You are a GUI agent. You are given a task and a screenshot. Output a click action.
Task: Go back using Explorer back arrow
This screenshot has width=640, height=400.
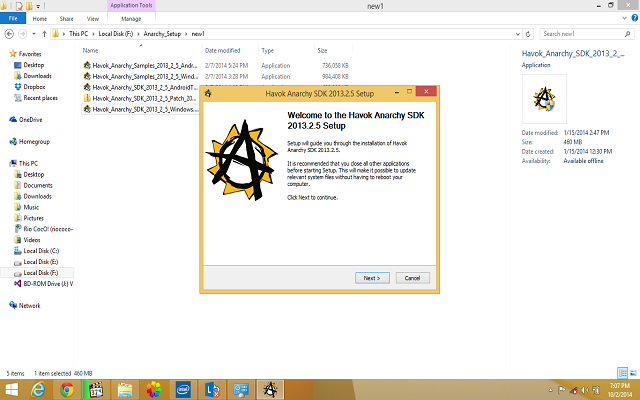(x=9, y=34)
